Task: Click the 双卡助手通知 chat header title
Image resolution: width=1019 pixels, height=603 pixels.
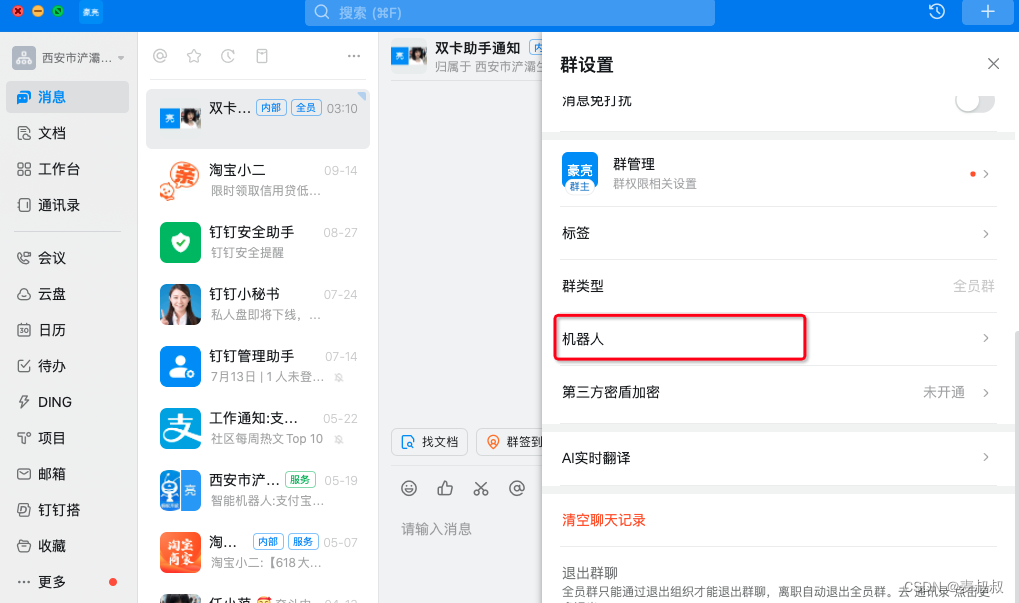Action: click(x=478, y=48)
